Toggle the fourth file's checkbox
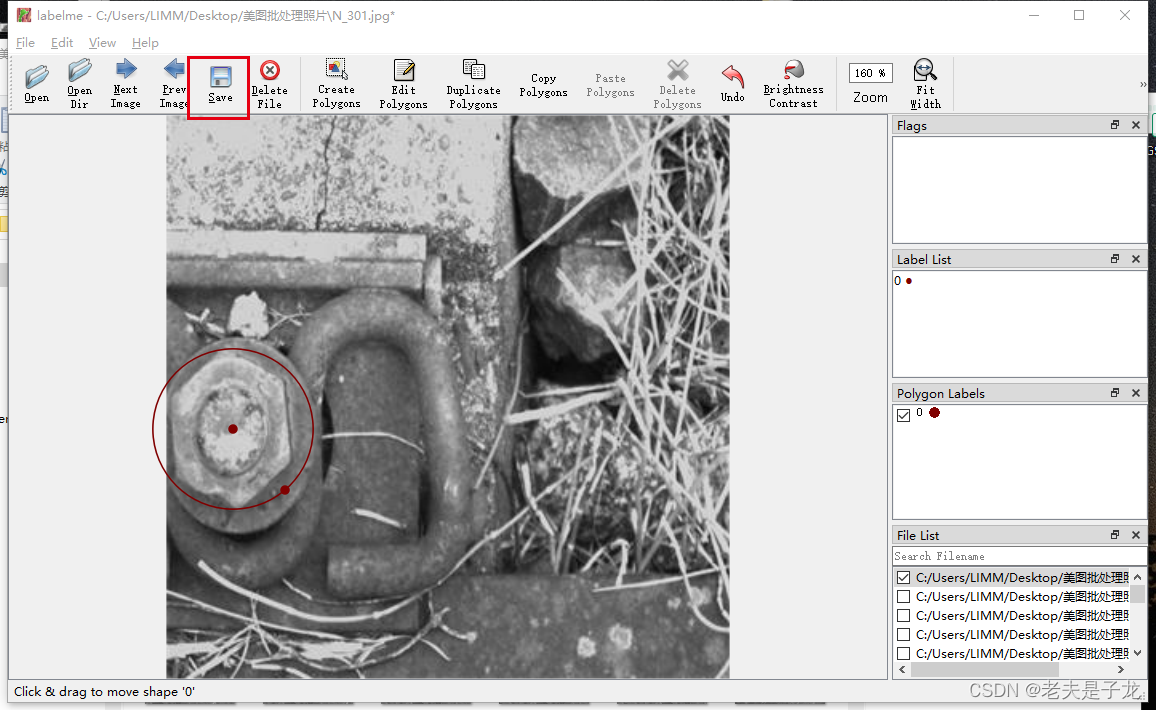The width and height of the screenshot is (1156, 710). pyautogui.click(x=903, y=635)
